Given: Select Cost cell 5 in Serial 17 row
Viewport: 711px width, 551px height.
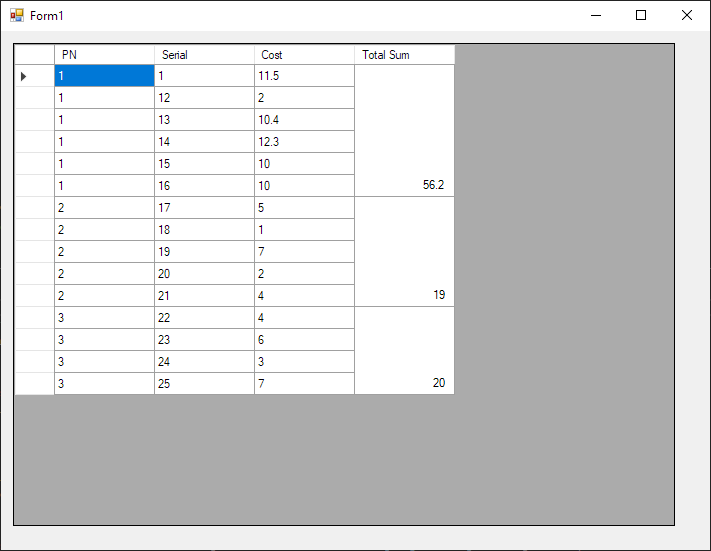Looking at the screenshot, I should (304, 208).
